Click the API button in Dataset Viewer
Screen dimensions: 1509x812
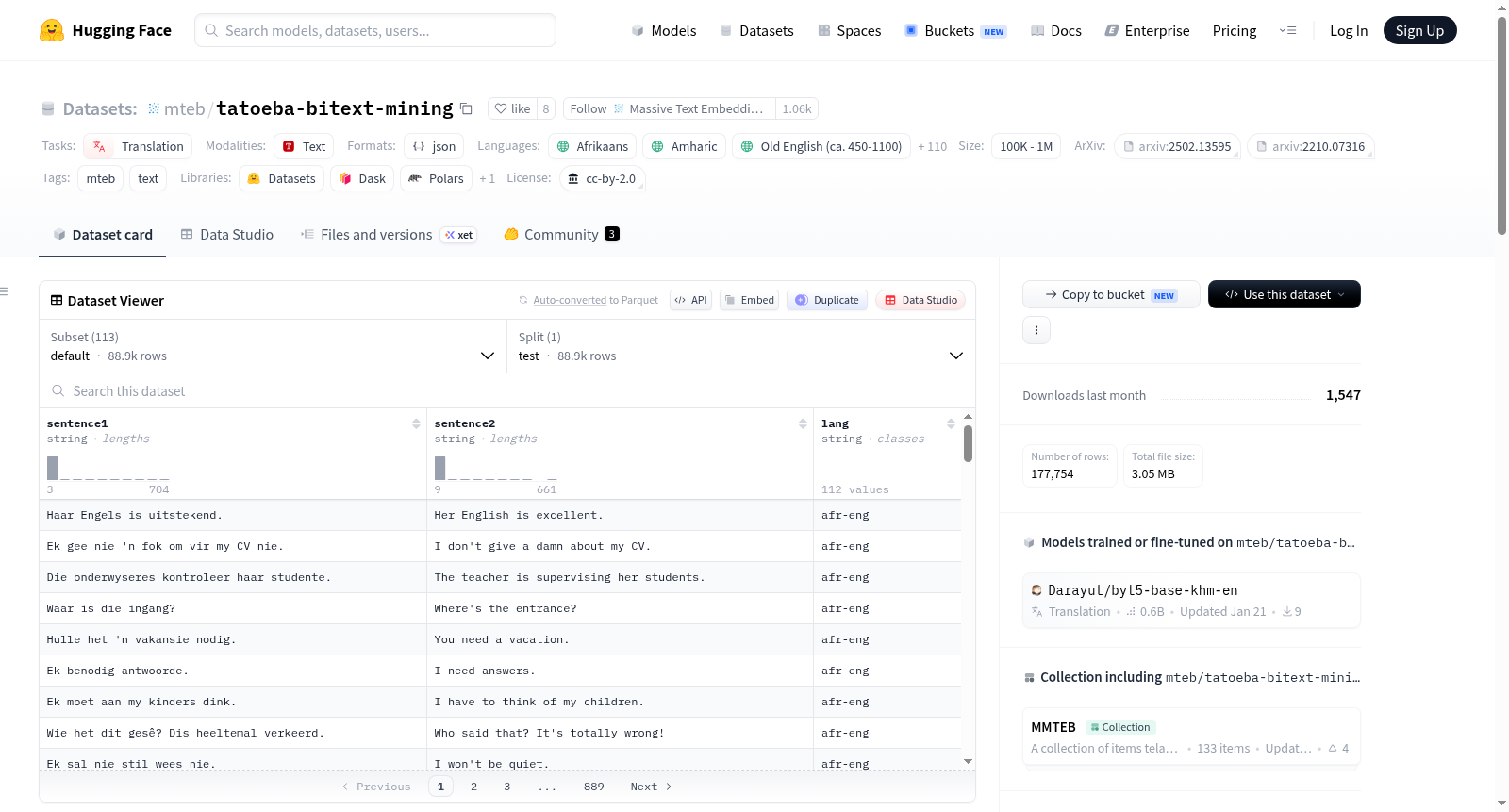coord(691,300)
